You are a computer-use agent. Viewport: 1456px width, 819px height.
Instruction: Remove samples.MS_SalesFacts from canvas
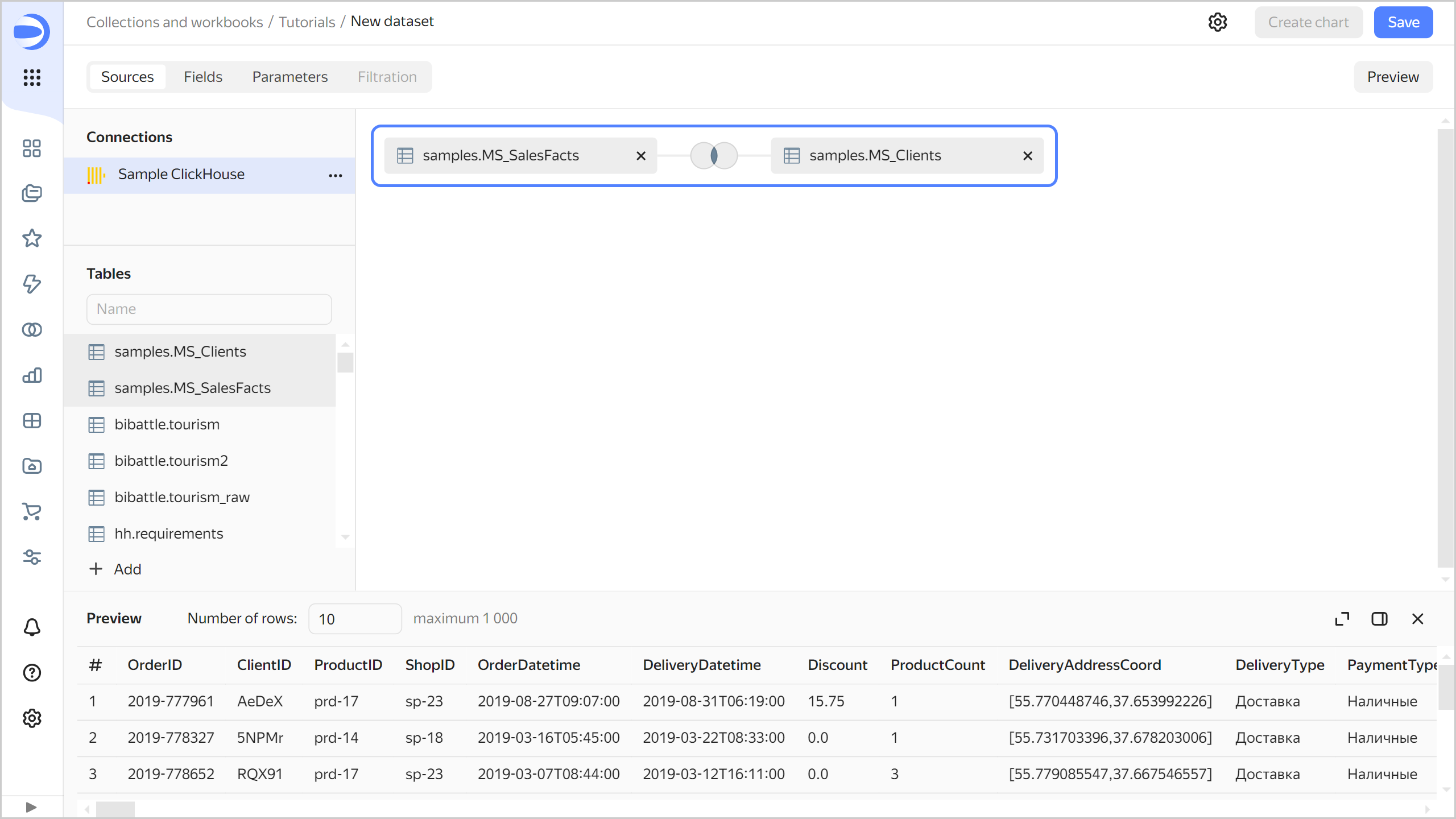click(x=641, y=156)
